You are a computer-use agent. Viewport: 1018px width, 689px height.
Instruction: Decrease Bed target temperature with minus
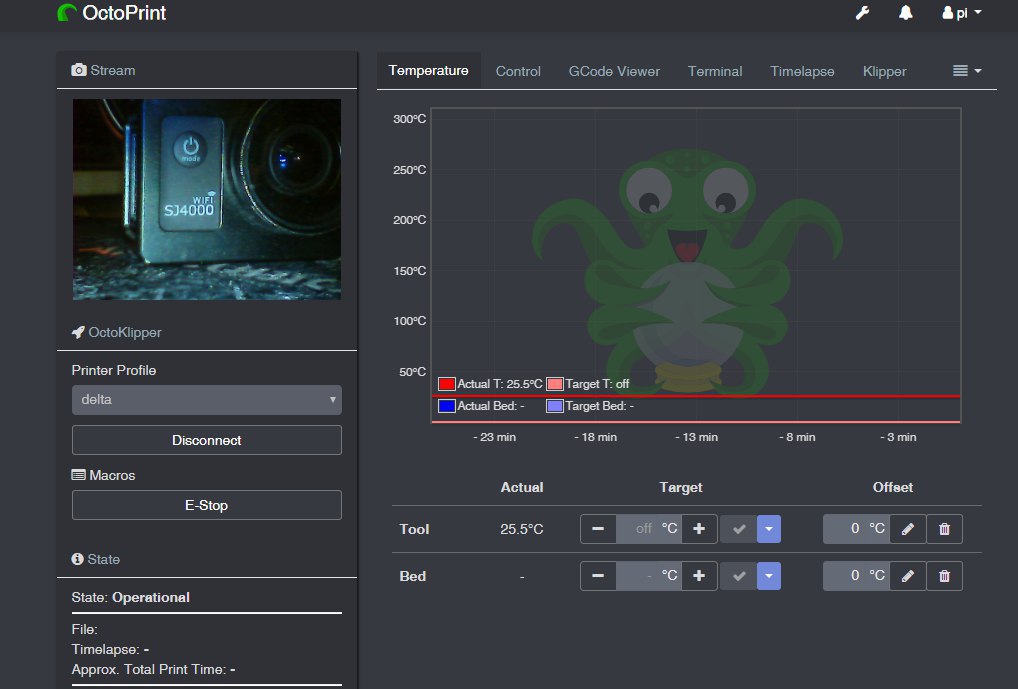click(598, 576)
